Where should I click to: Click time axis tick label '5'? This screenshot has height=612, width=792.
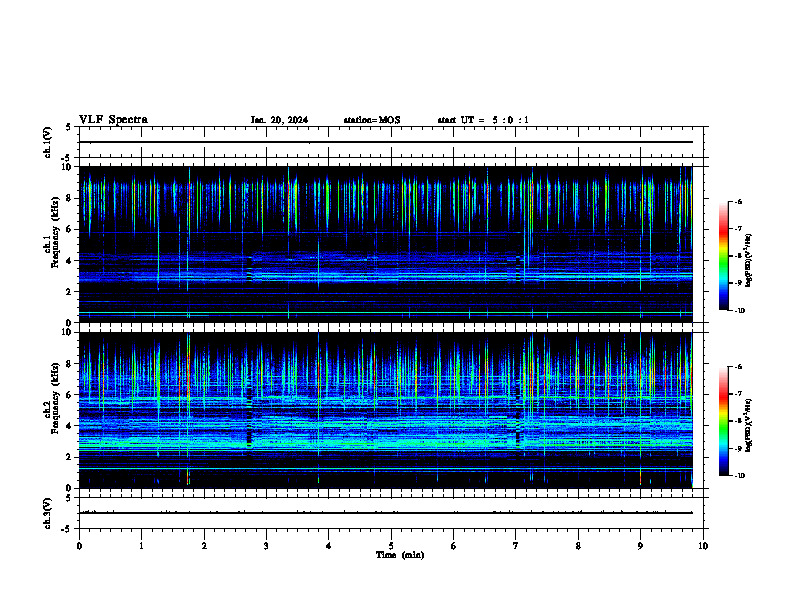391,546
